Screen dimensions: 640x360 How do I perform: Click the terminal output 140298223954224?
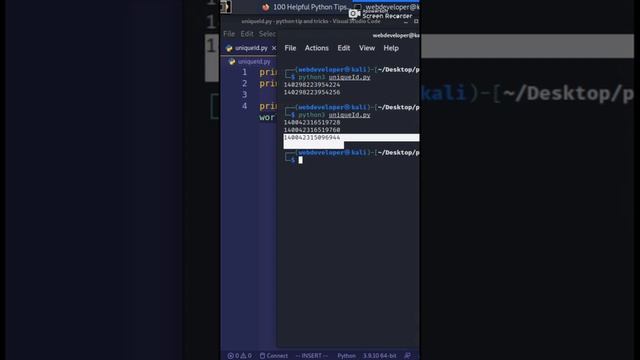click(x=312, y=85)
